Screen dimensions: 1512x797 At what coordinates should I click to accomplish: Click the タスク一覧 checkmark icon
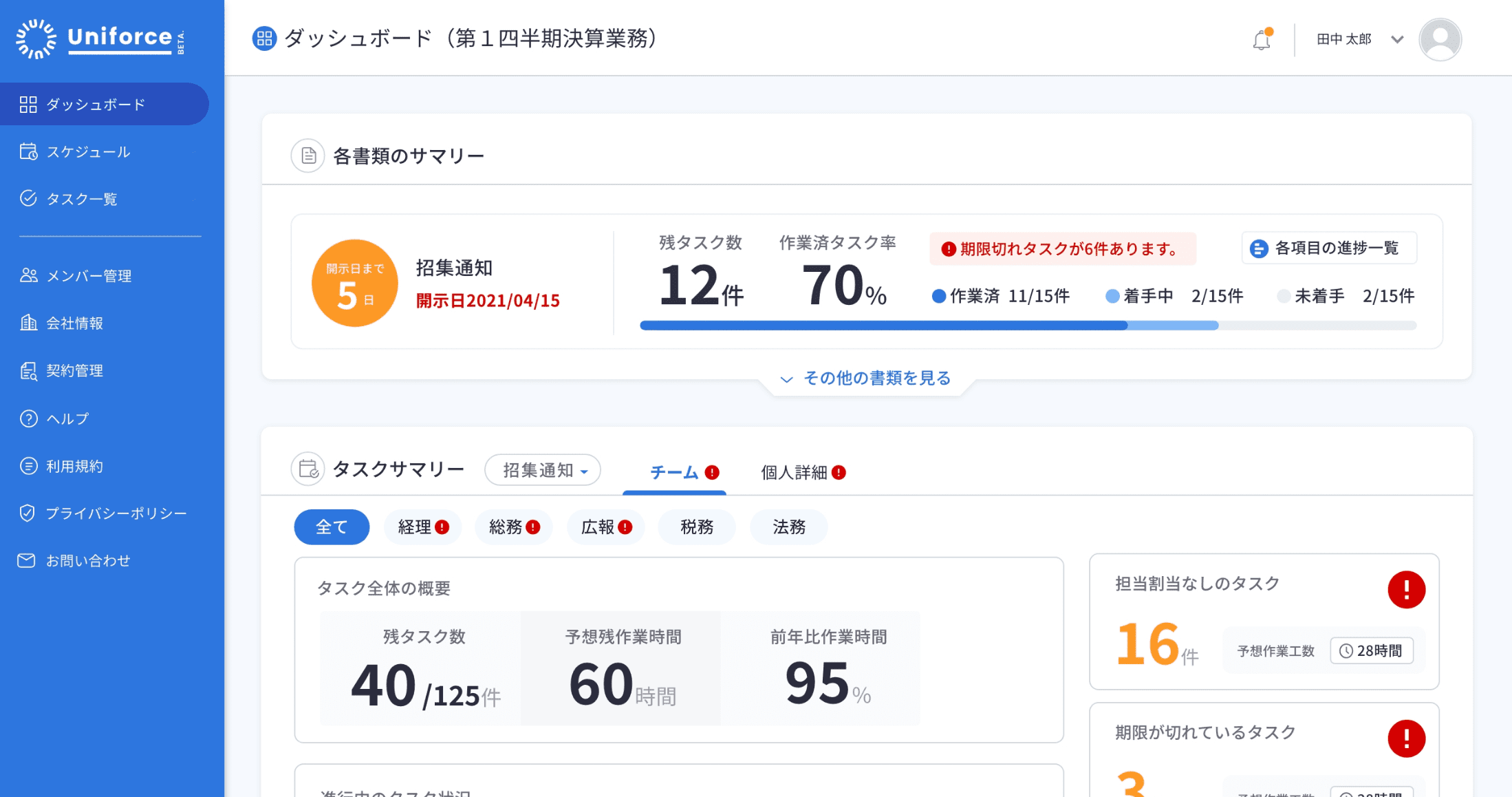[x=28, y=199]
